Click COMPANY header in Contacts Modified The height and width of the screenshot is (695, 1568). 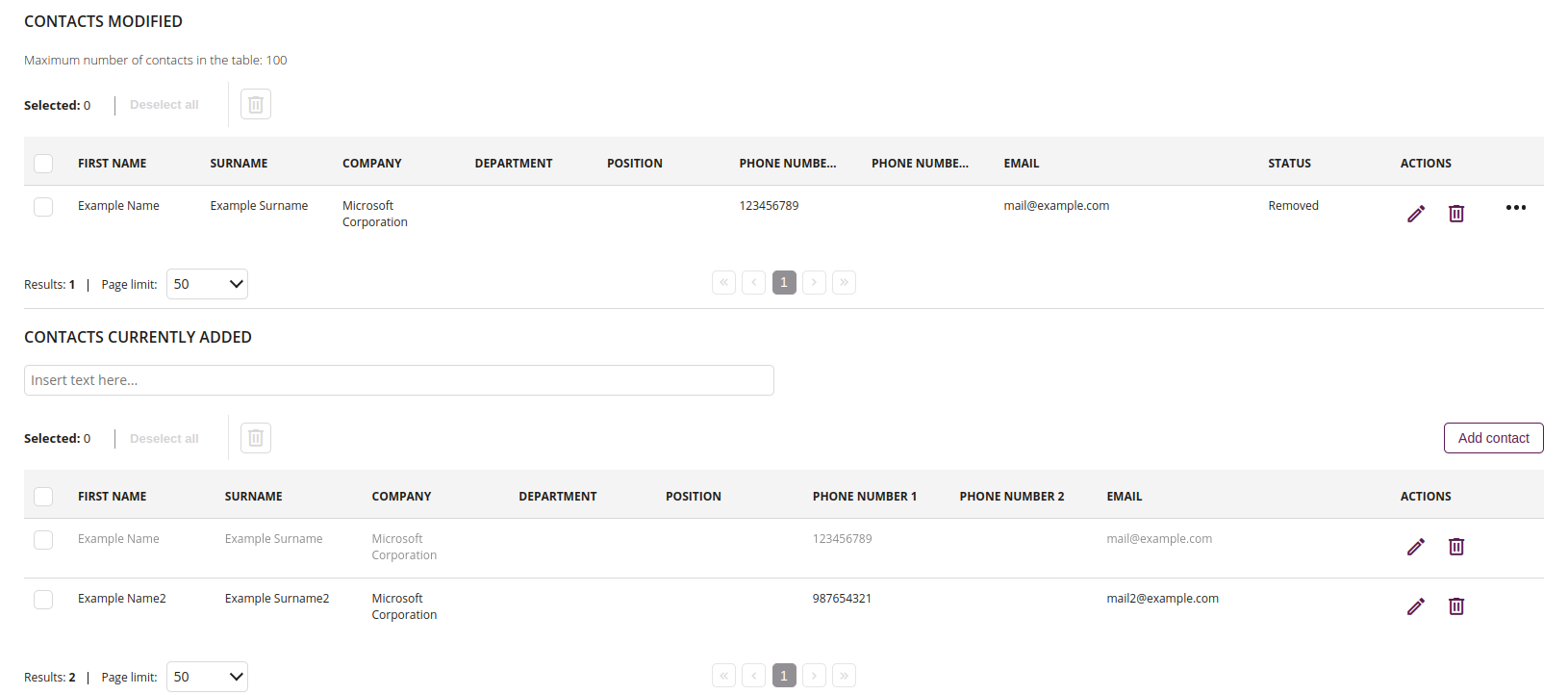point(372,164)
